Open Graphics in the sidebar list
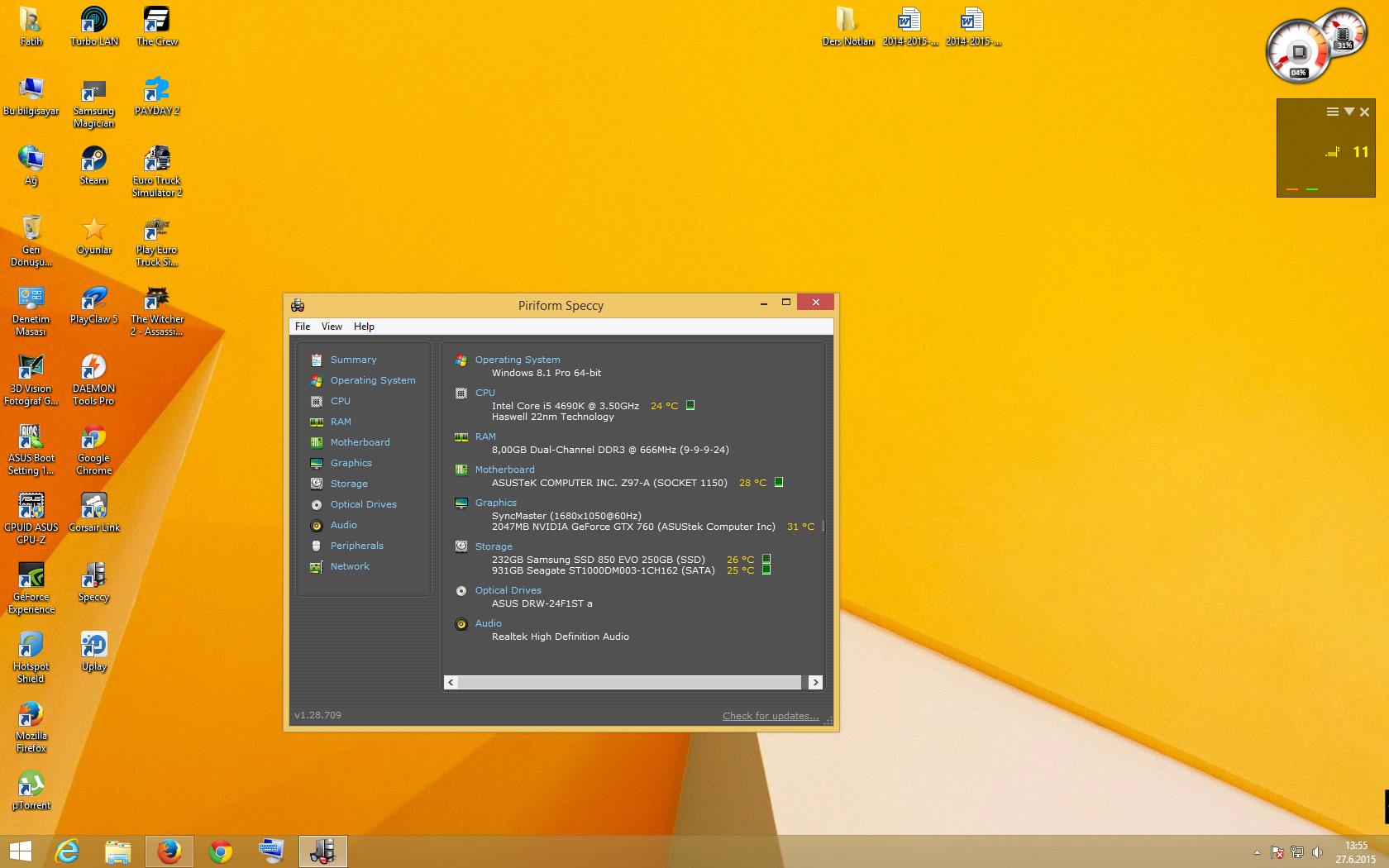The width and height of the screenshot is (1389, 868). (351, 463)
